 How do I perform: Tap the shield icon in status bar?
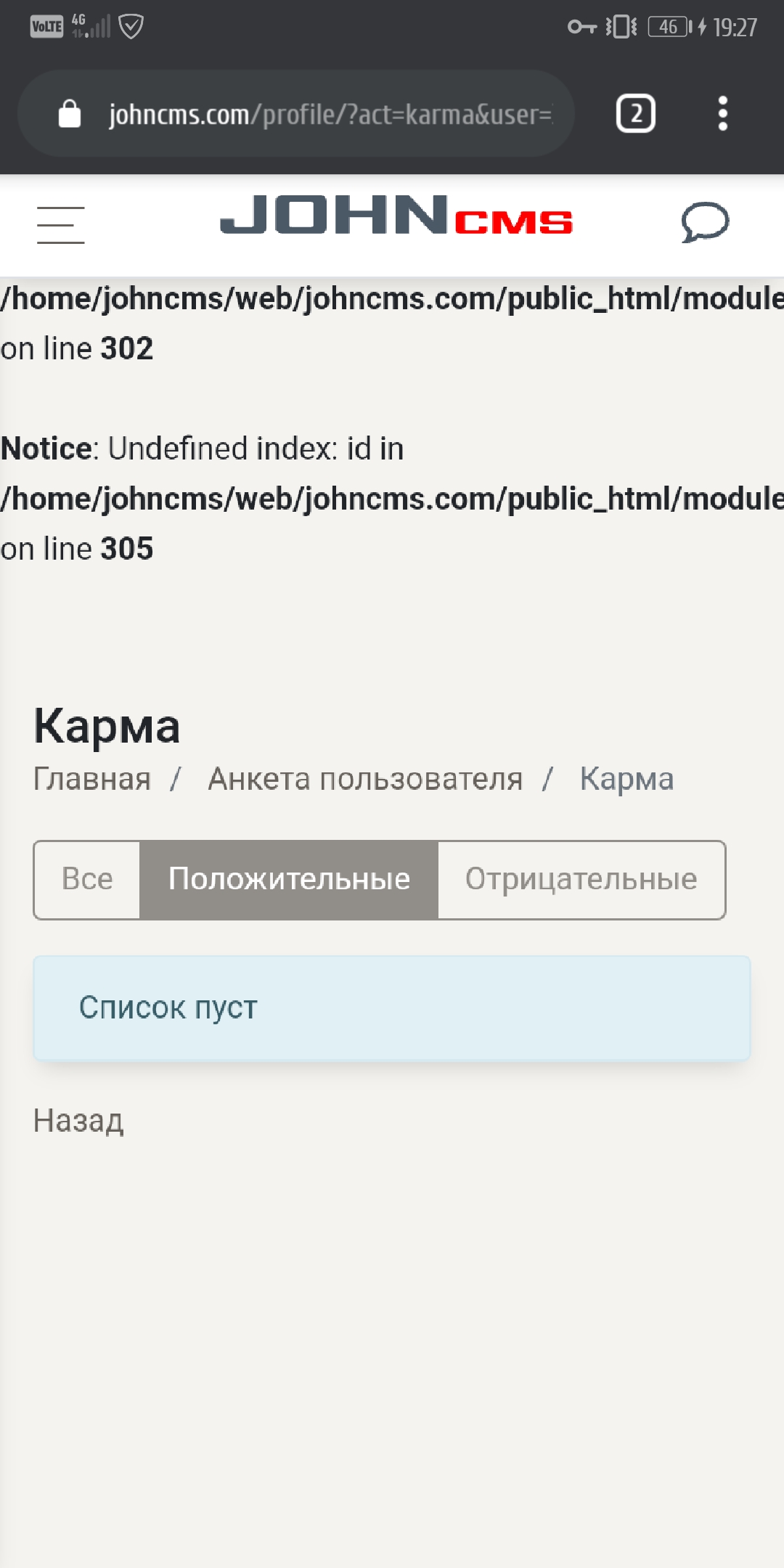point(131,27)
